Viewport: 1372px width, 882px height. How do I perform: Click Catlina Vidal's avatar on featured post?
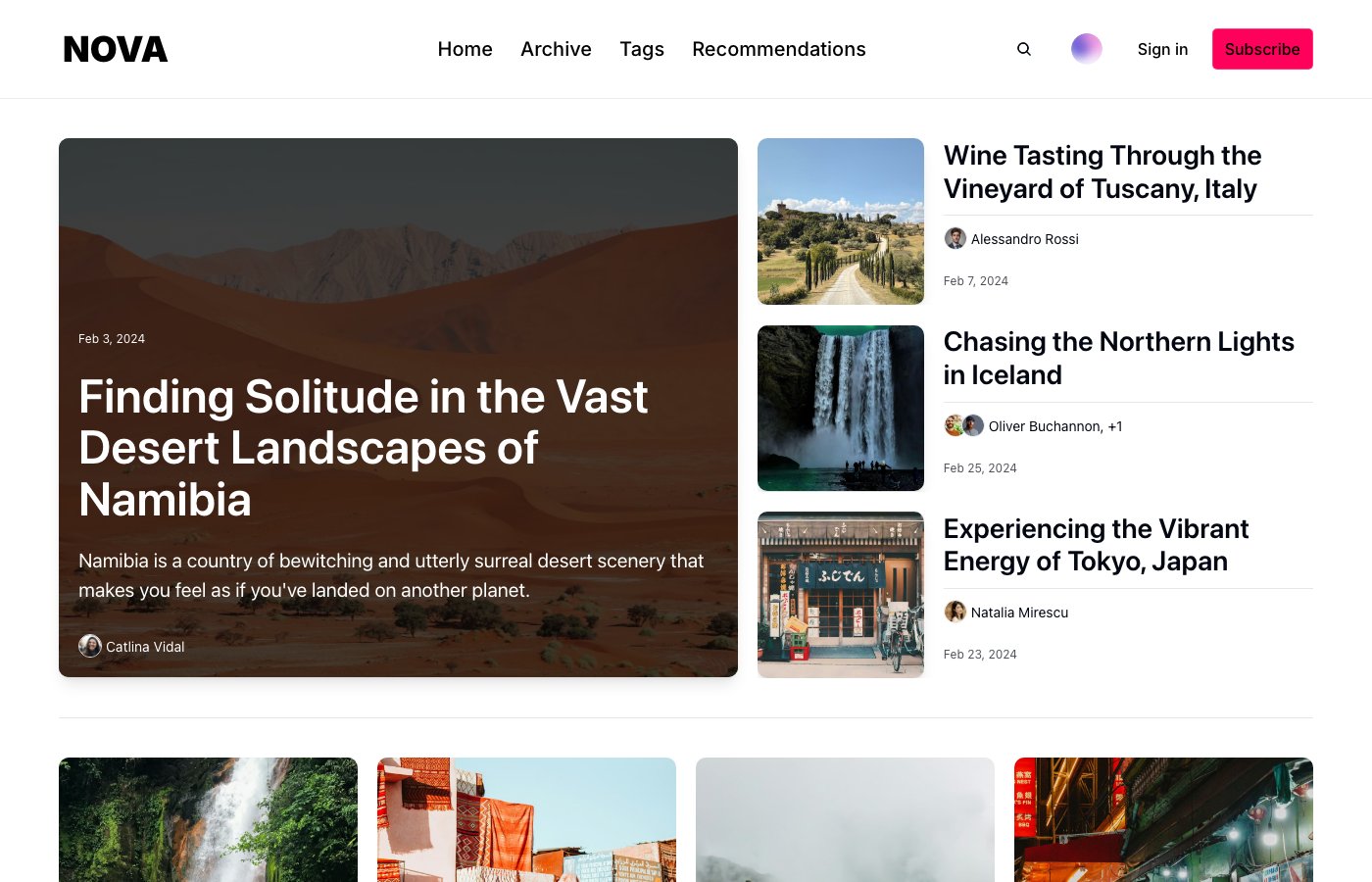tap(90, 646)
